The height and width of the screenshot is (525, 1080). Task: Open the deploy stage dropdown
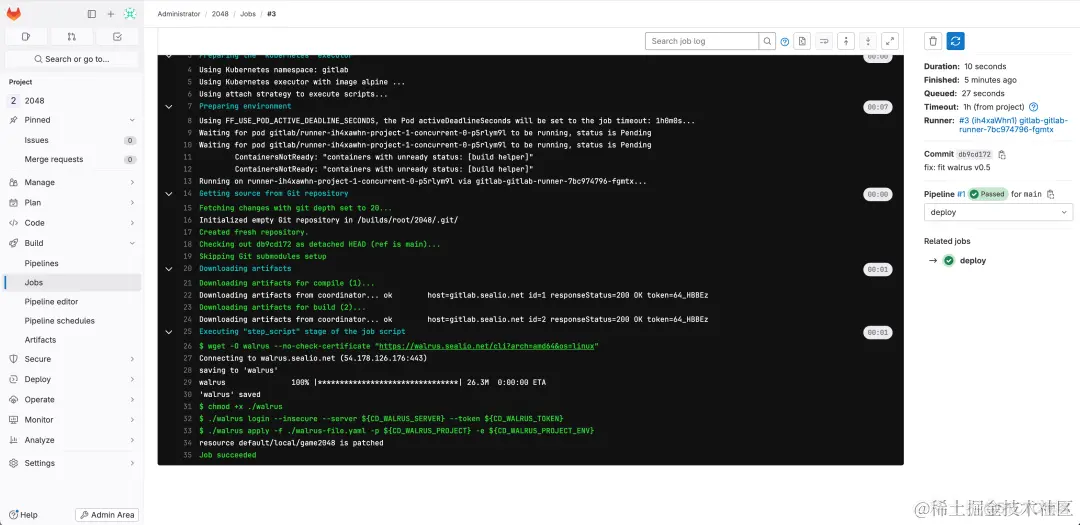point(998,212)
